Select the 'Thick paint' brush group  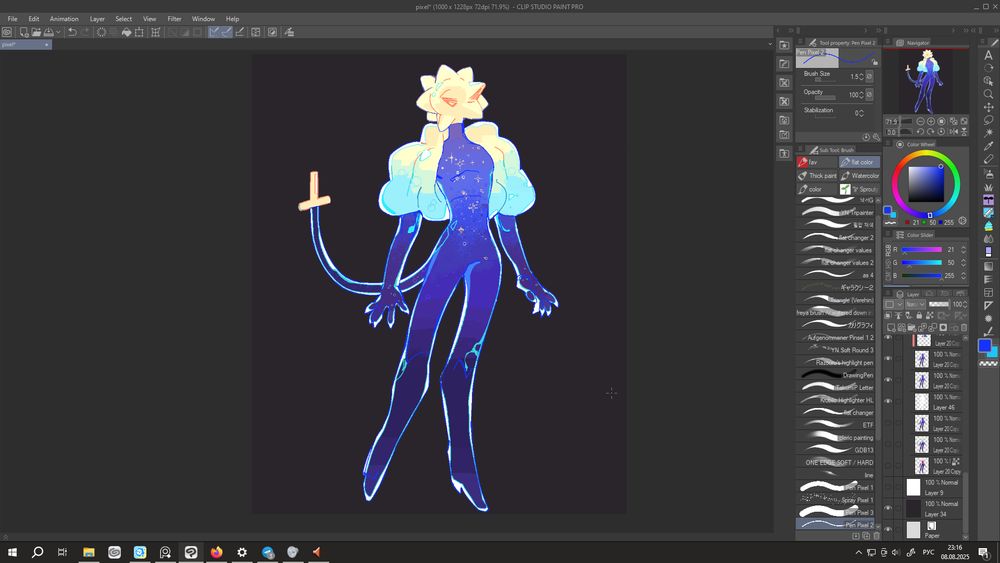pyautogui.click(x=817, y=175)
